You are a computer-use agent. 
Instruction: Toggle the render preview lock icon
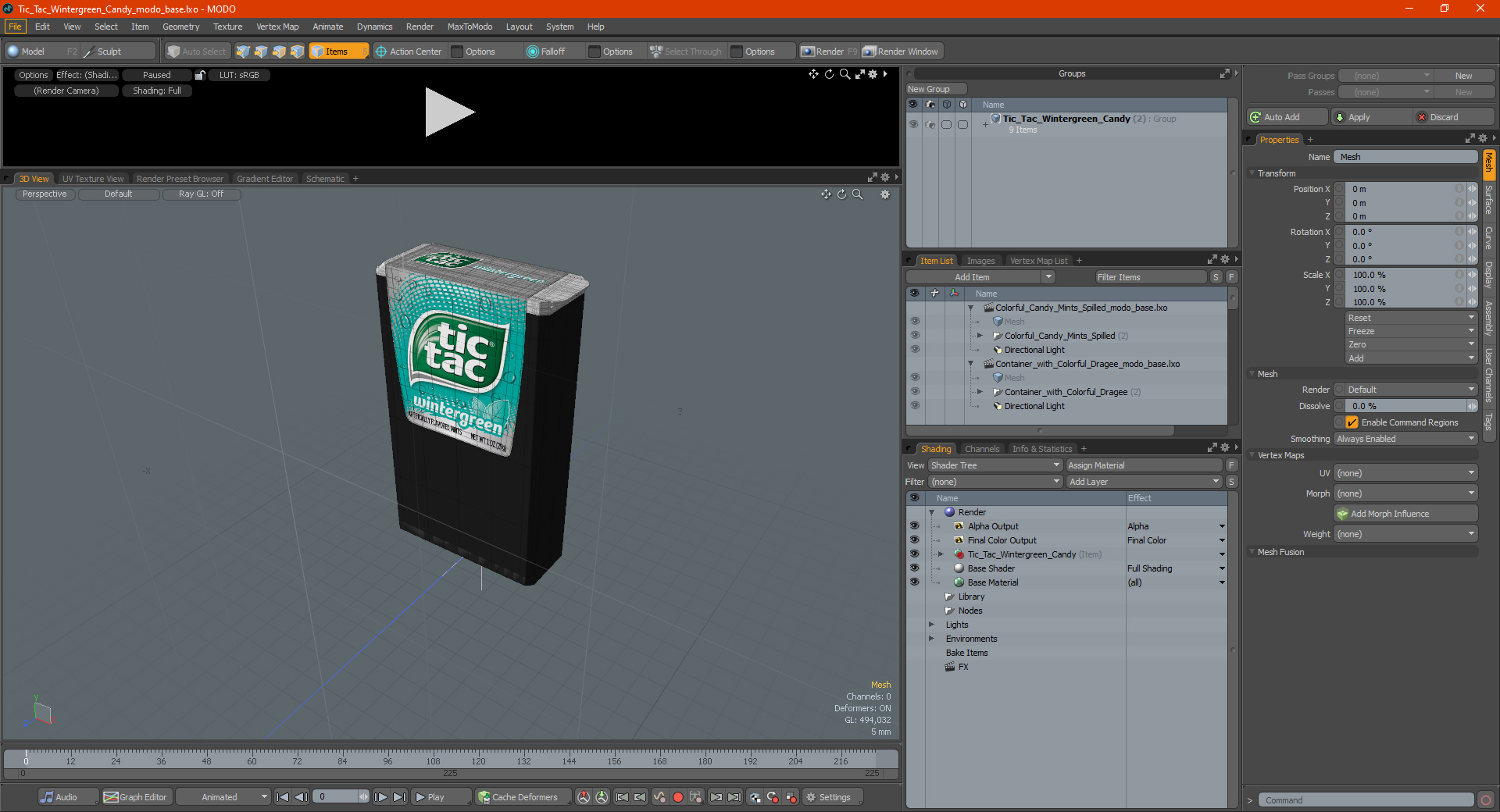[200, 75]
